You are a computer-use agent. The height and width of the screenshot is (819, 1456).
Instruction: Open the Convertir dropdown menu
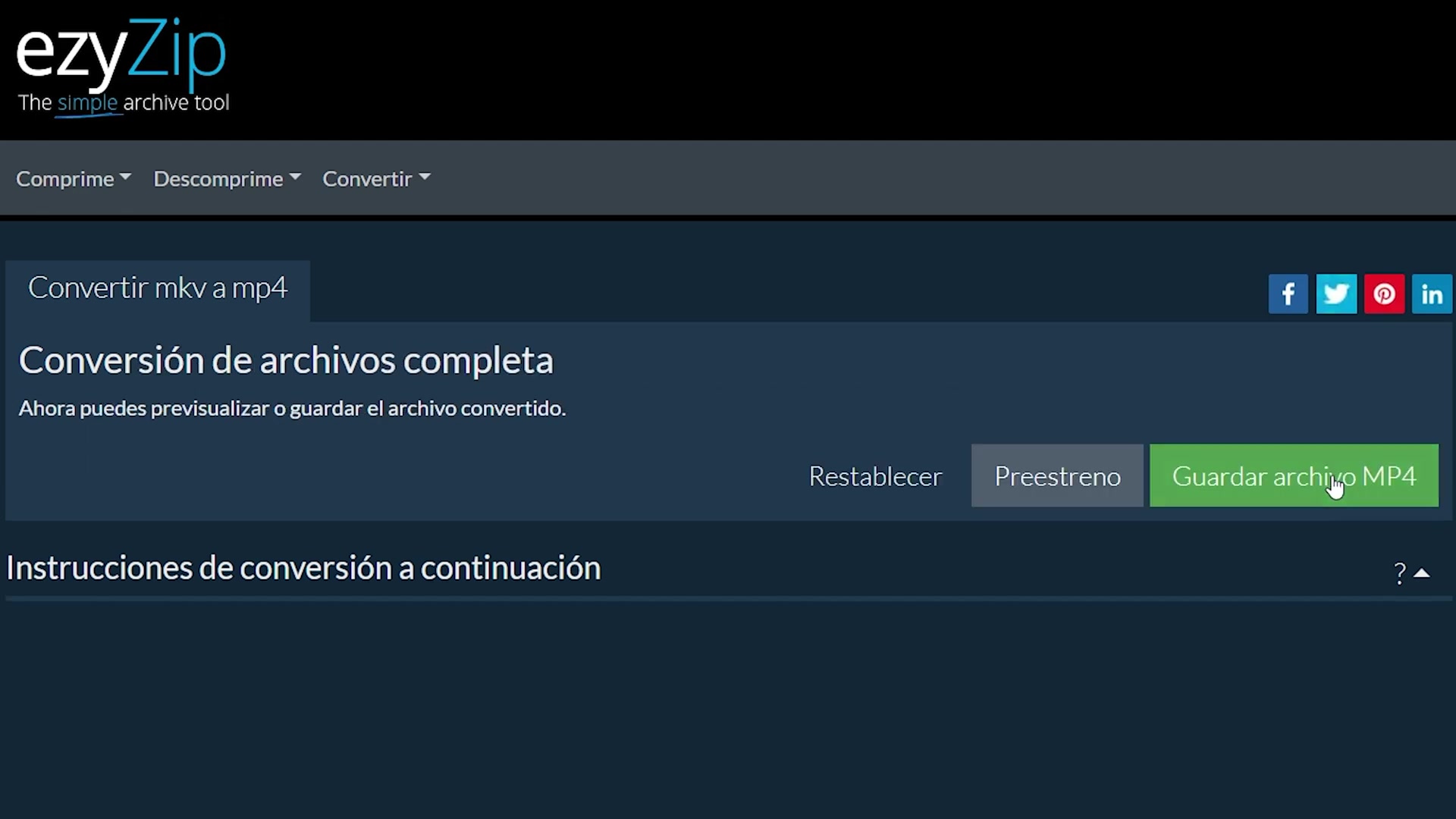(376, 179)
